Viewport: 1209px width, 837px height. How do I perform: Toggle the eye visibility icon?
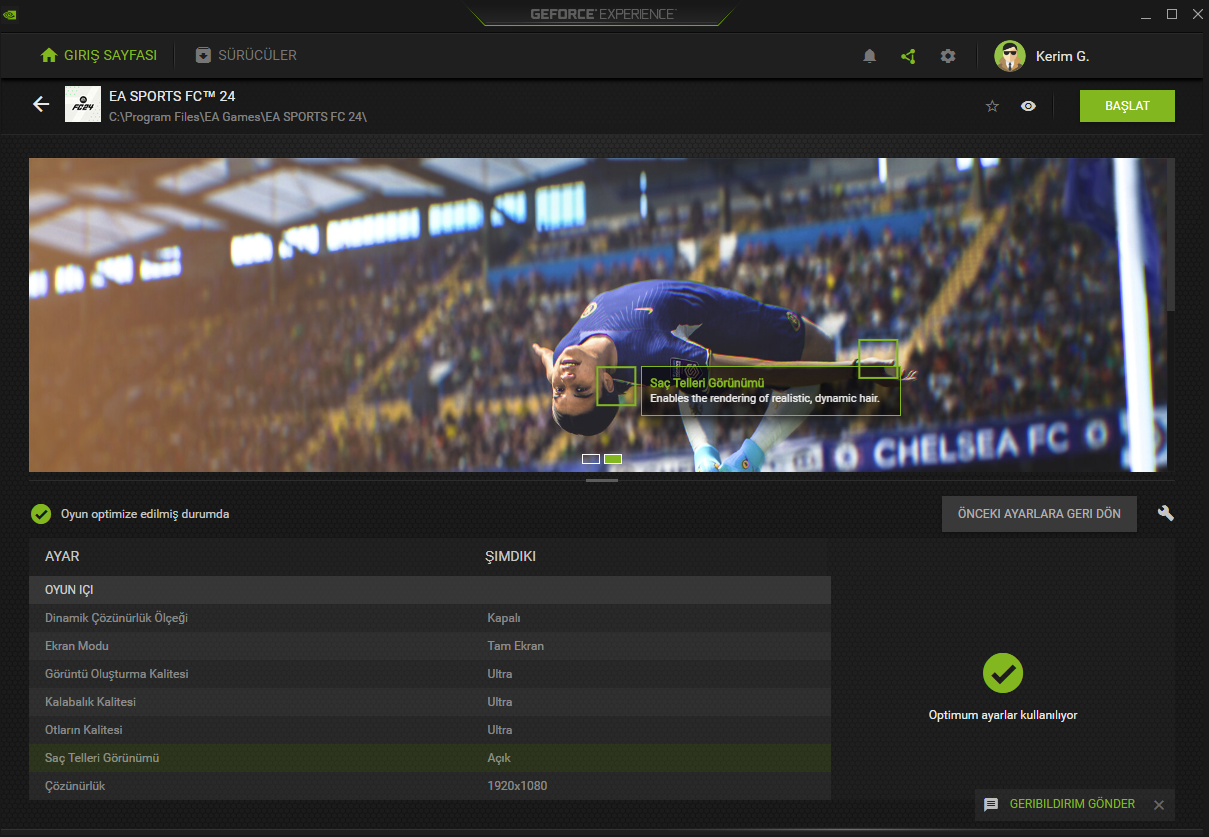1028,106
